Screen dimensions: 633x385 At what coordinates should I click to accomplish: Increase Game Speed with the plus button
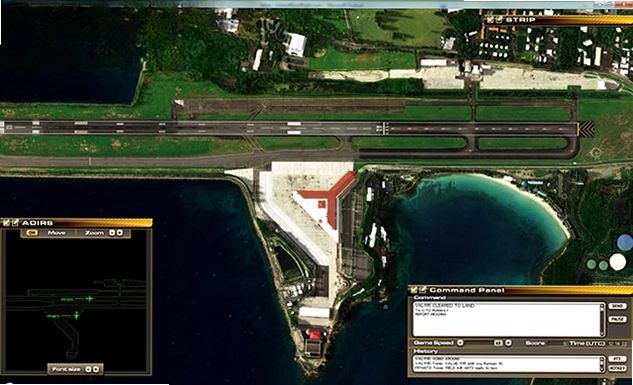pyautogui.click(x=508, y=343)
